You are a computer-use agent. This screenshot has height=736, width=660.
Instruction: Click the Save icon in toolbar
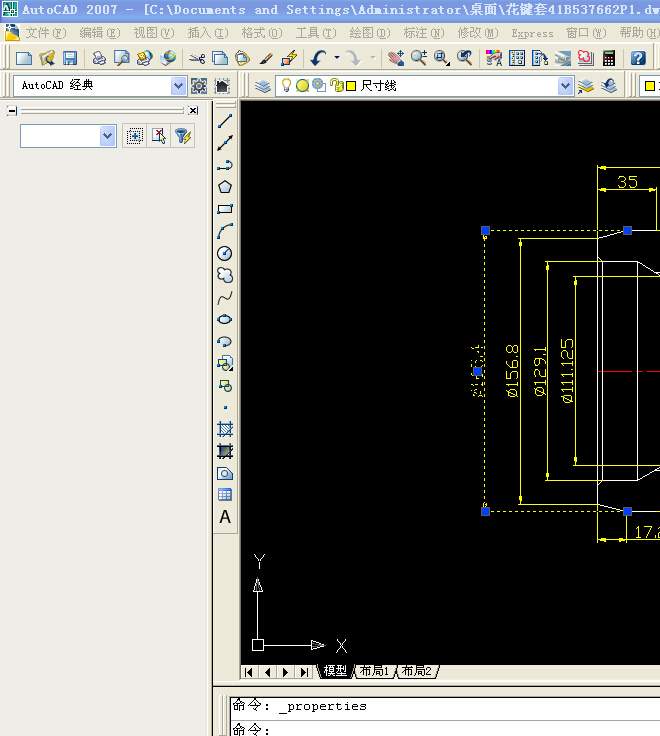point(70,59)
